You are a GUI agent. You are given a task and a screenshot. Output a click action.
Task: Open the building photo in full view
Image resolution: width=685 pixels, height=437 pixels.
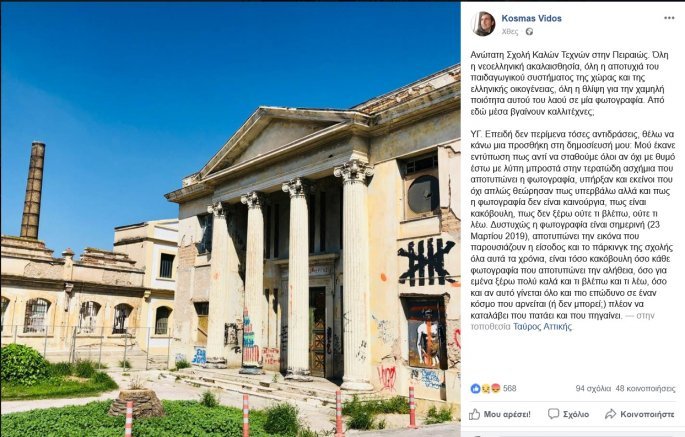point(230,218)
